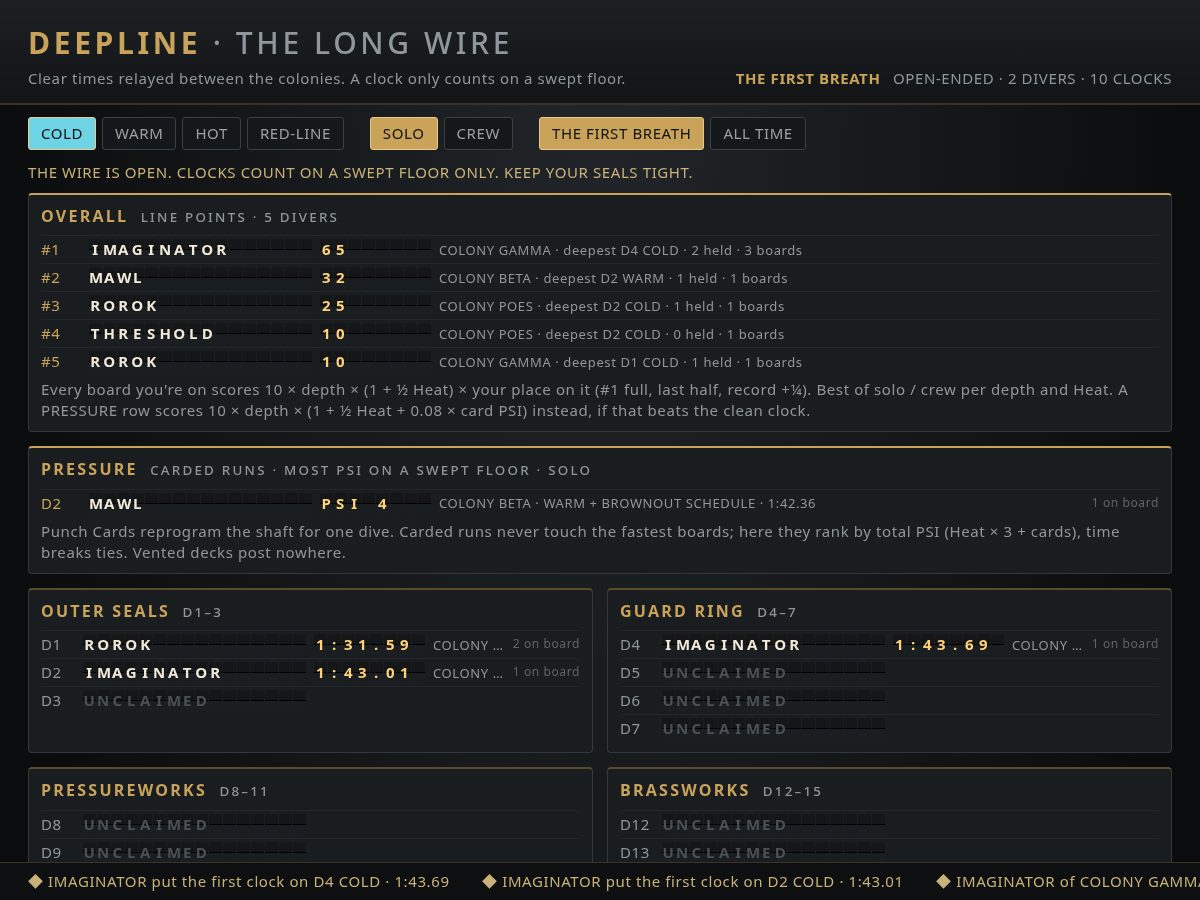The height and width of the screenshot is (900, 1200).
Task: Enable the RED-LINE heat filter
Action: point(296,134)
